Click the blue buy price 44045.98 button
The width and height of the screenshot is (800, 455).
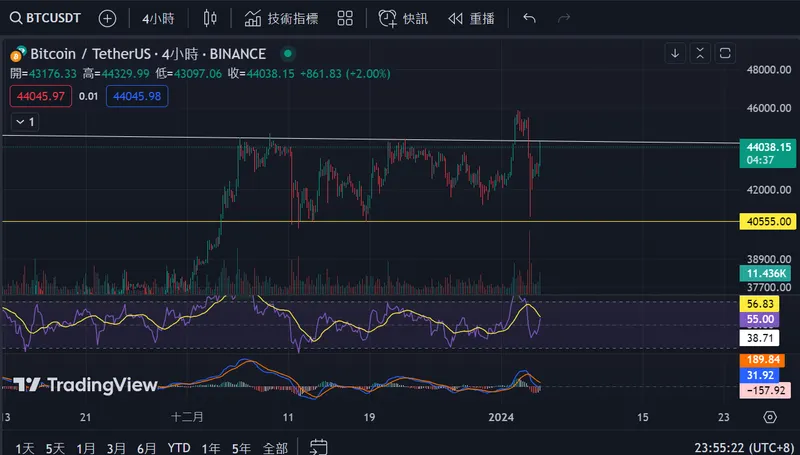139,96
